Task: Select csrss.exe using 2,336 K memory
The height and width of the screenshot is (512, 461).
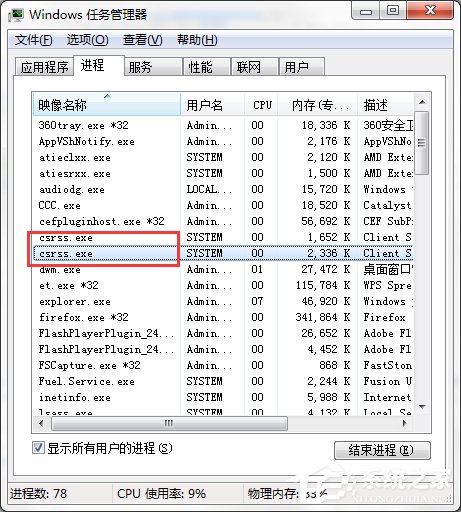Action: [223, 253]
